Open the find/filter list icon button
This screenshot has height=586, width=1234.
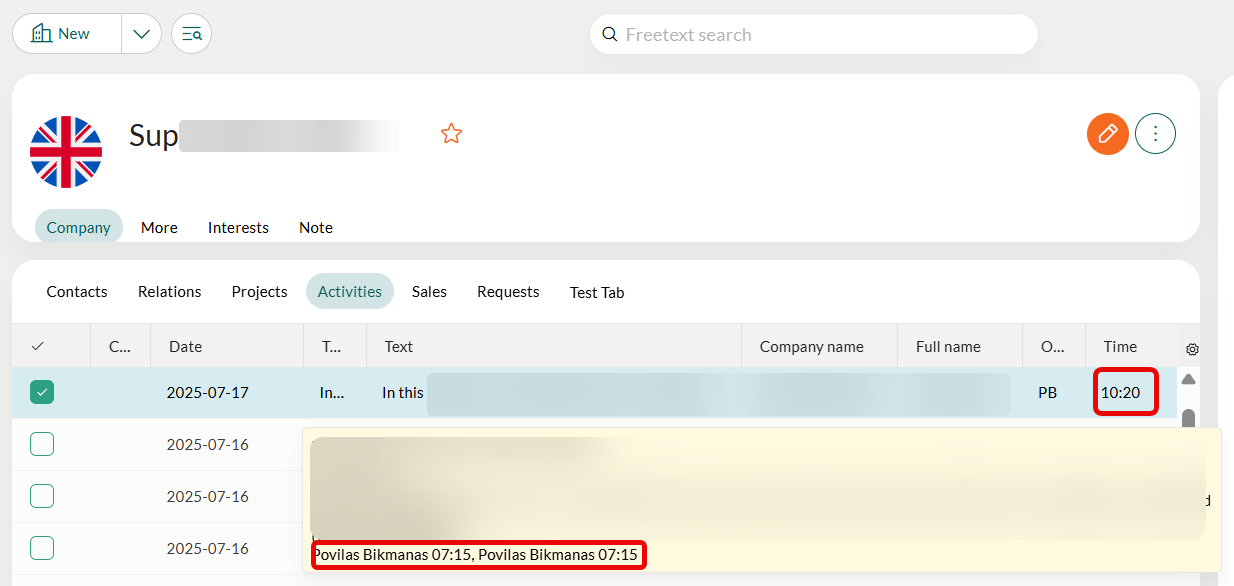click(x=191, y=34)
